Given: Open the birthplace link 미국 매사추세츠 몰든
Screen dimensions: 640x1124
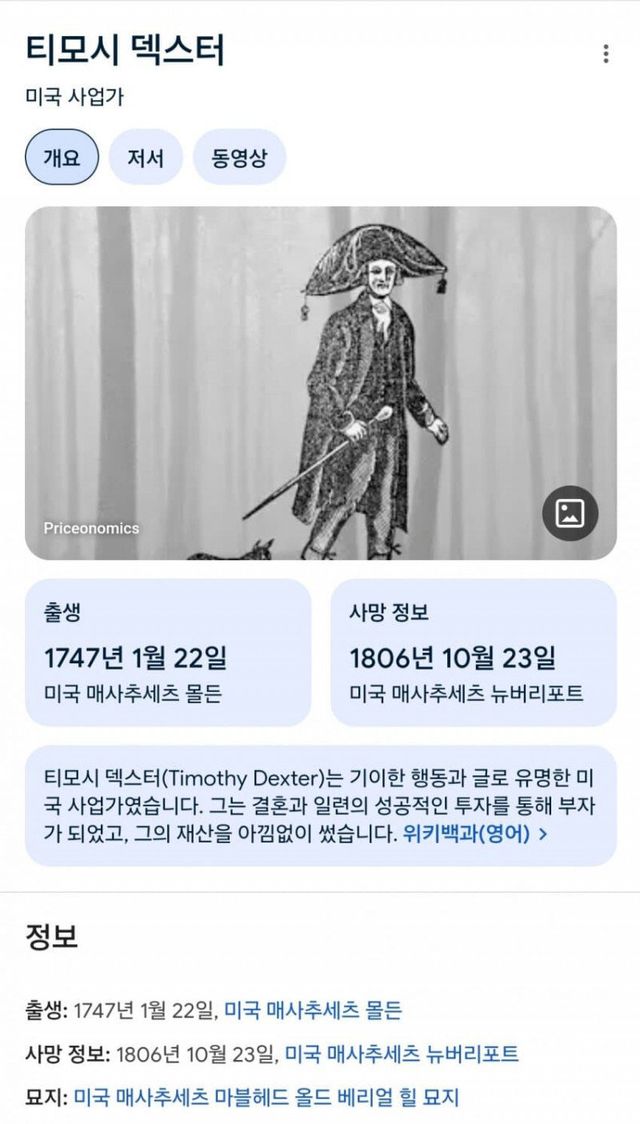Looking at the screenshot, I should 313,1011.
